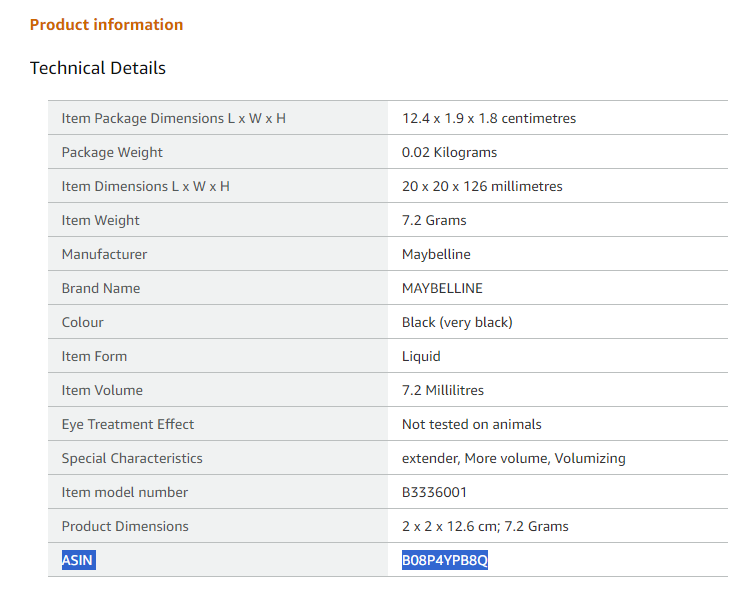
Task: Click the 'Item Weight' label
Action: click(100, 220)
